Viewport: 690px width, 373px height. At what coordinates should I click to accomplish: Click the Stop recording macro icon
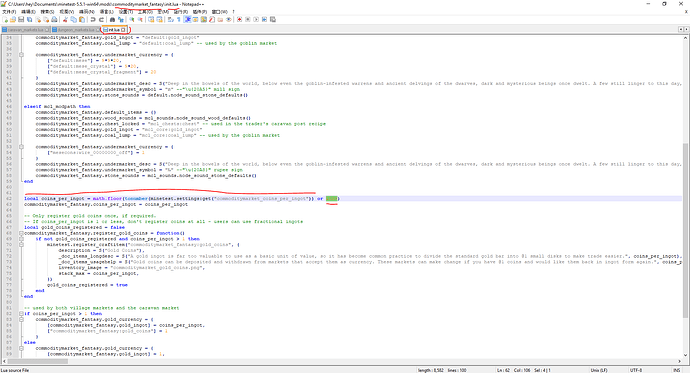coord(248,20)
